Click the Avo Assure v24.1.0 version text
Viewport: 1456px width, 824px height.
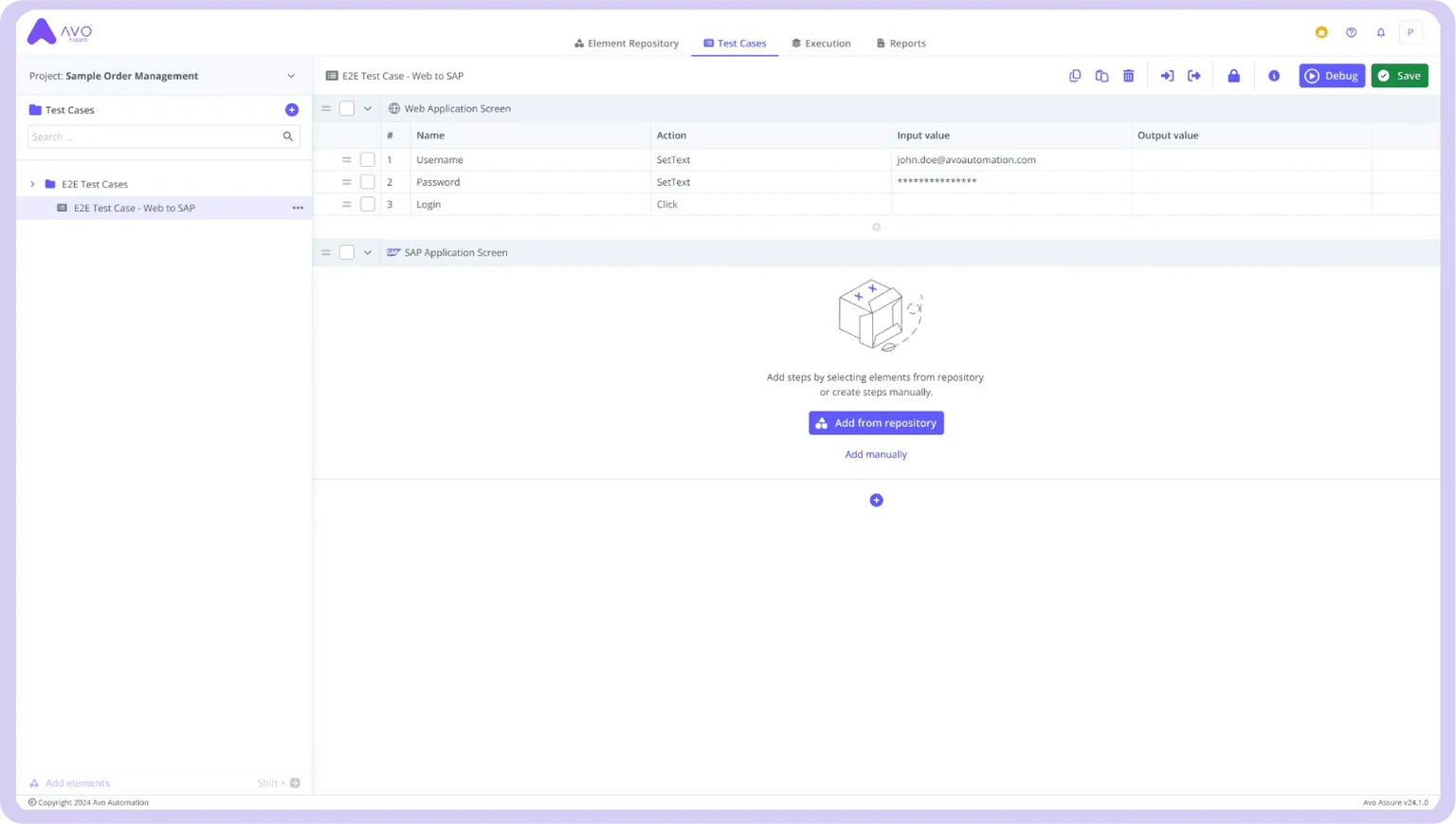[1395, 802]
